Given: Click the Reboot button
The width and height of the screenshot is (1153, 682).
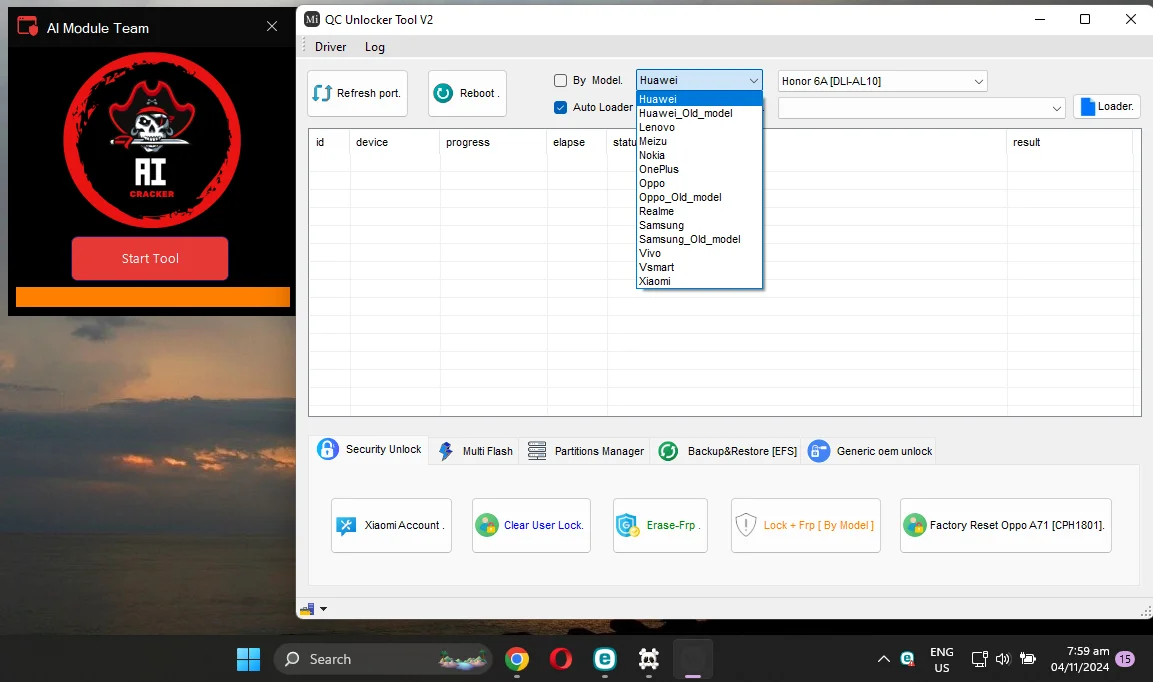Looking at the screenshot, I should click(x=467, y=93).
